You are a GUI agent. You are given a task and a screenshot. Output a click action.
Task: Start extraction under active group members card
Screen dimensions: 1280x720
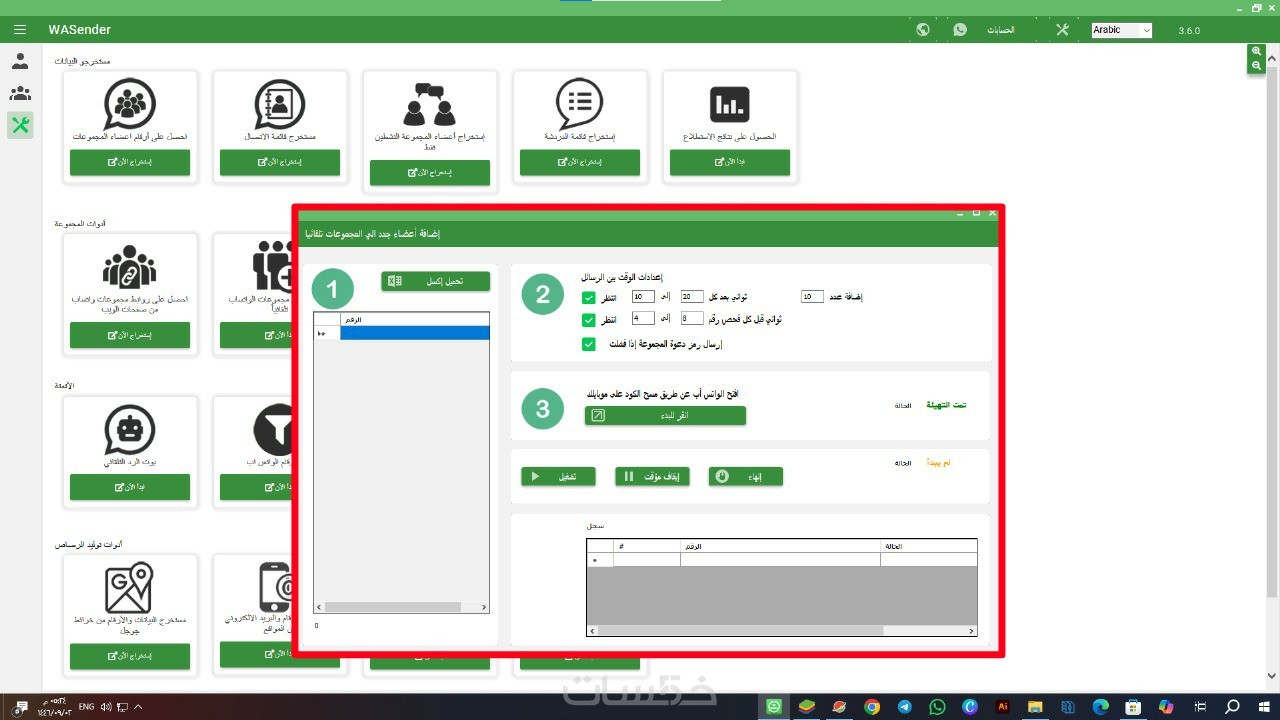click(430, 172)
